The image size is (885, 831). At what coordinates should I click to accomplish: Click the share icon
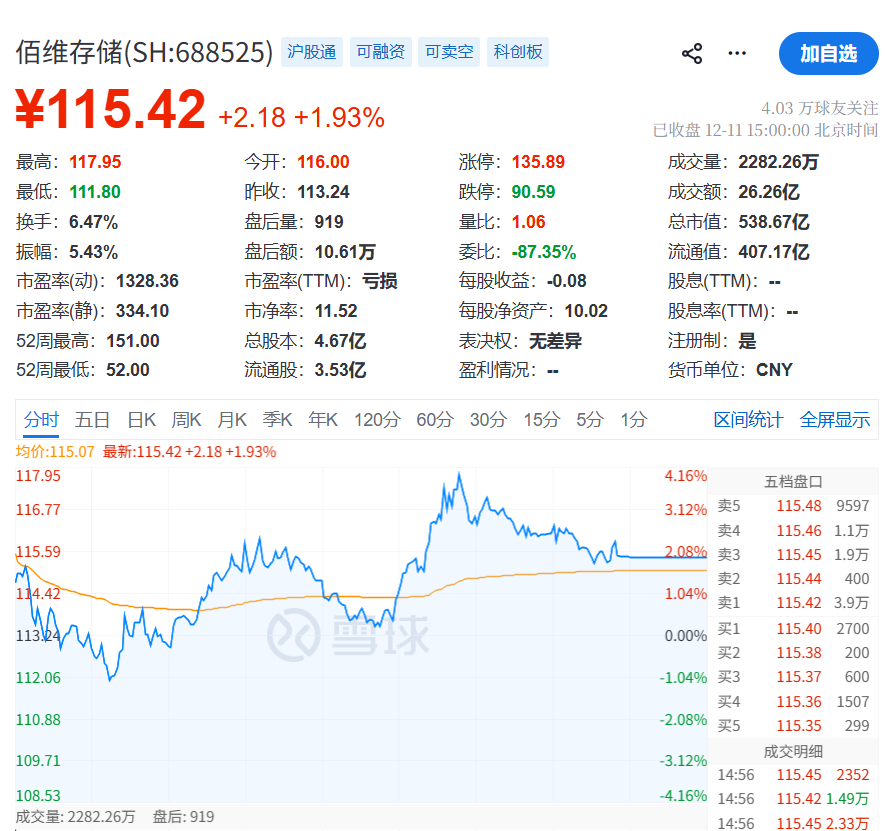[x=692, y=54]
